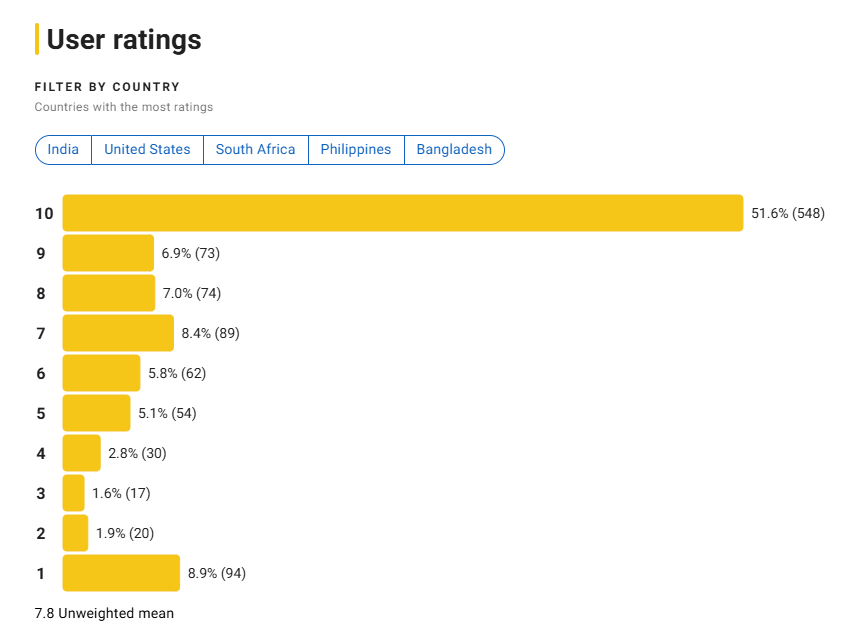Click the 8.4% (89) percentage label

point(210,333)
